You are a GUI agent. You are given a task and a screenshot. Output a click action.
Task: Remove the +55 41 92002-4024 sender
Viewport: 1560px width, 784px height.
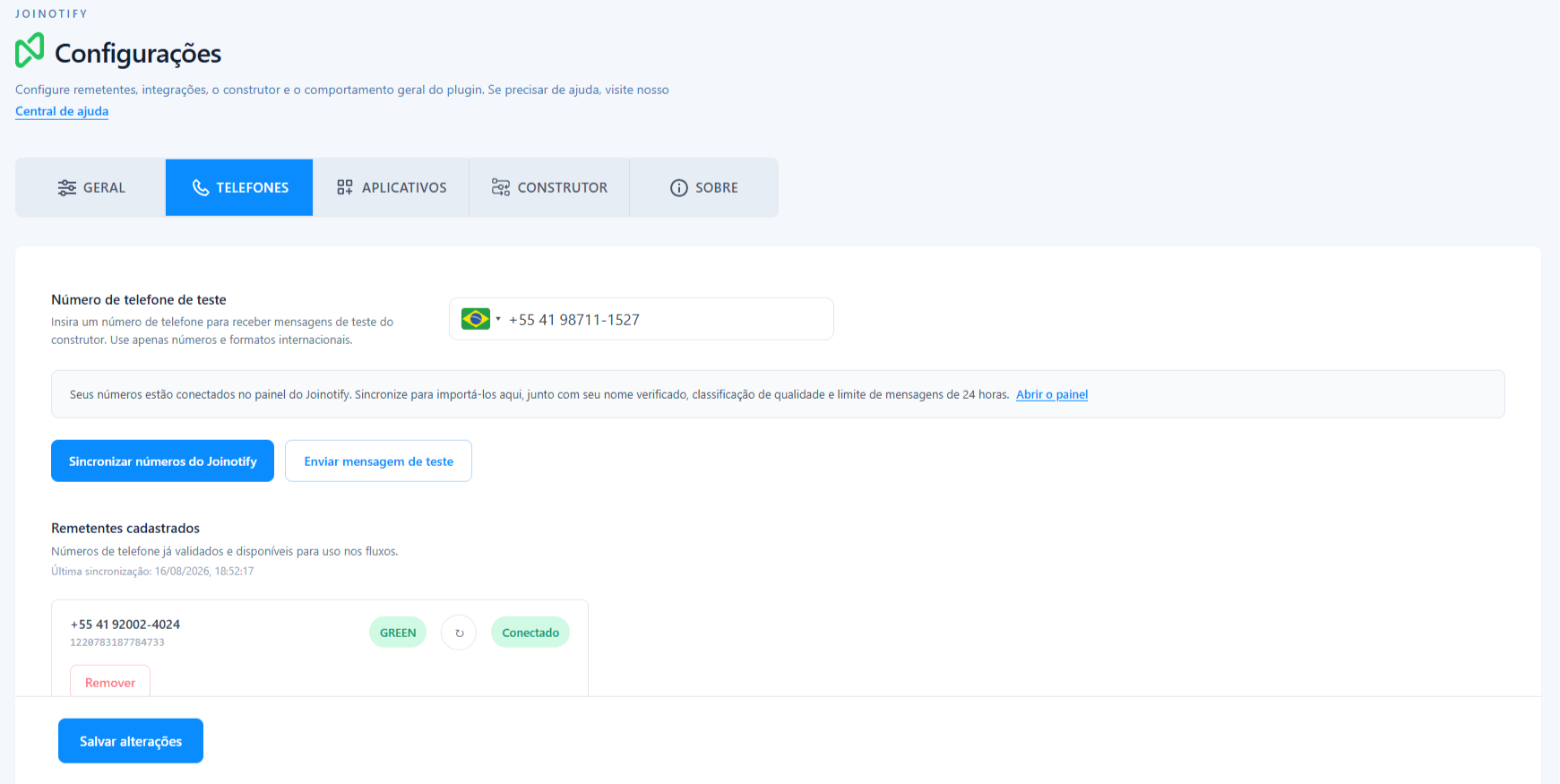pyautogui.click(x=110, y=681)
